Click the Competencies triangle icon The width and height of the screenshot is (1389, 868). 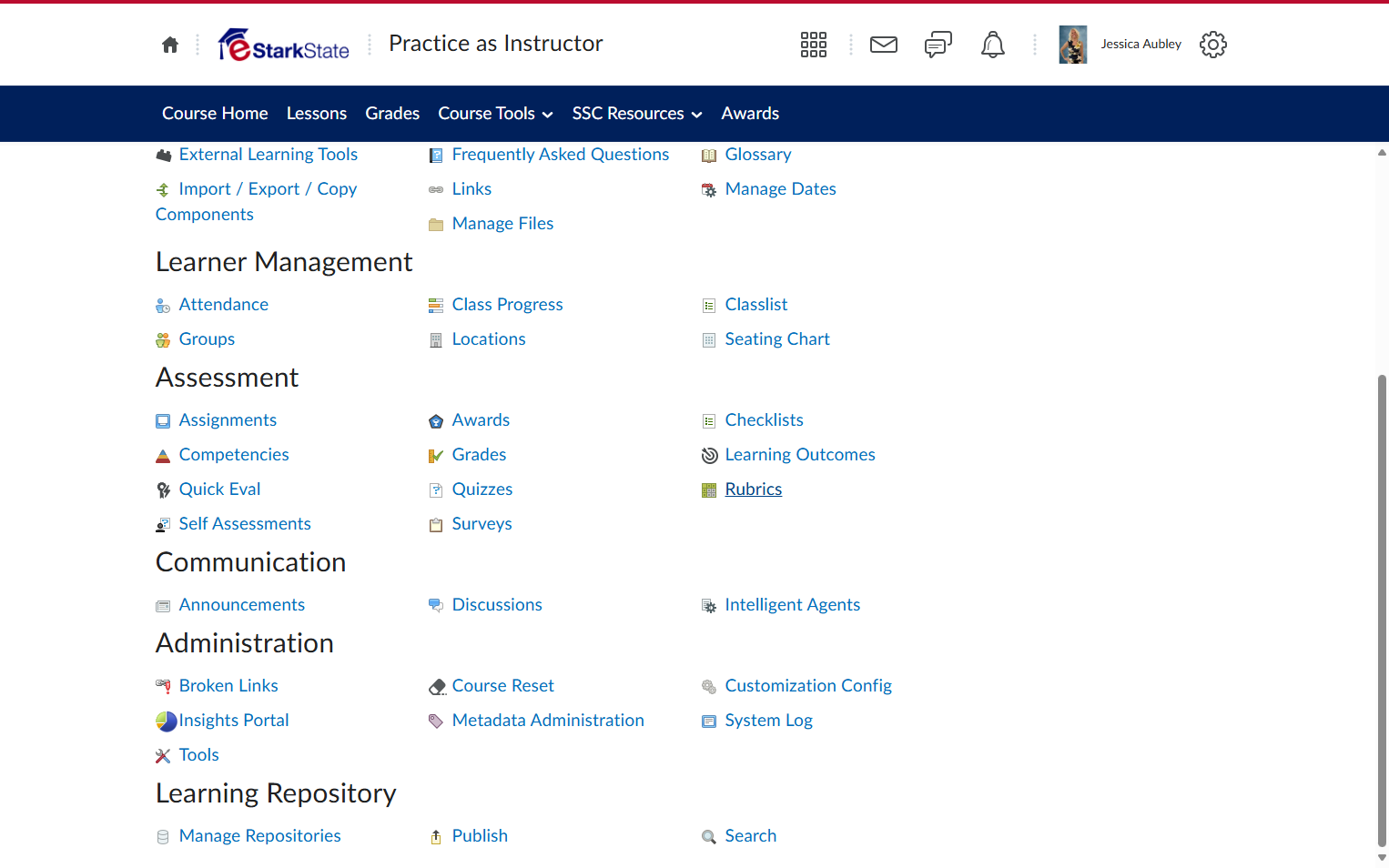click(x=163, y=456)
